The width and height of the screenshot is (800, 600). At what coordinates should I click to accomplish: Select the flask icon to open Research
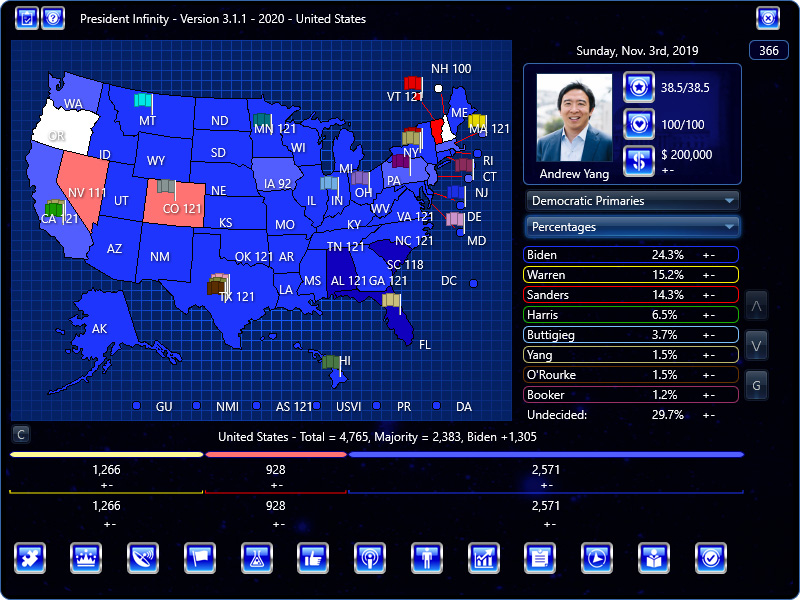[x=257, y=559]
